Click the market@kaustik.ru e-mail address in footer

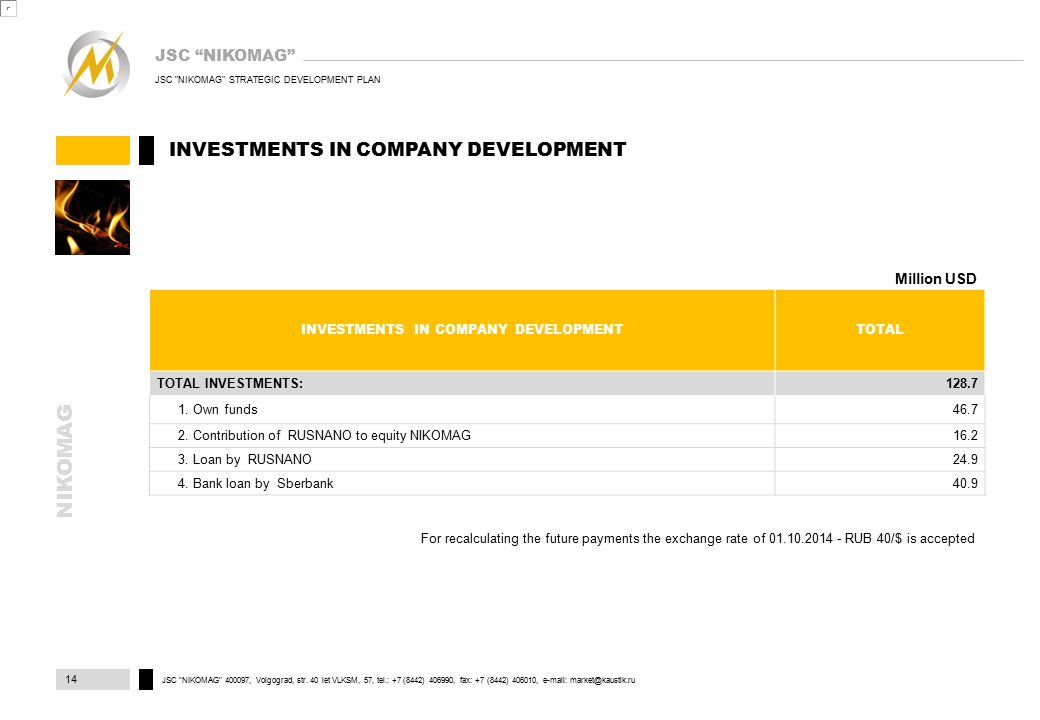[x=602, y=680]
